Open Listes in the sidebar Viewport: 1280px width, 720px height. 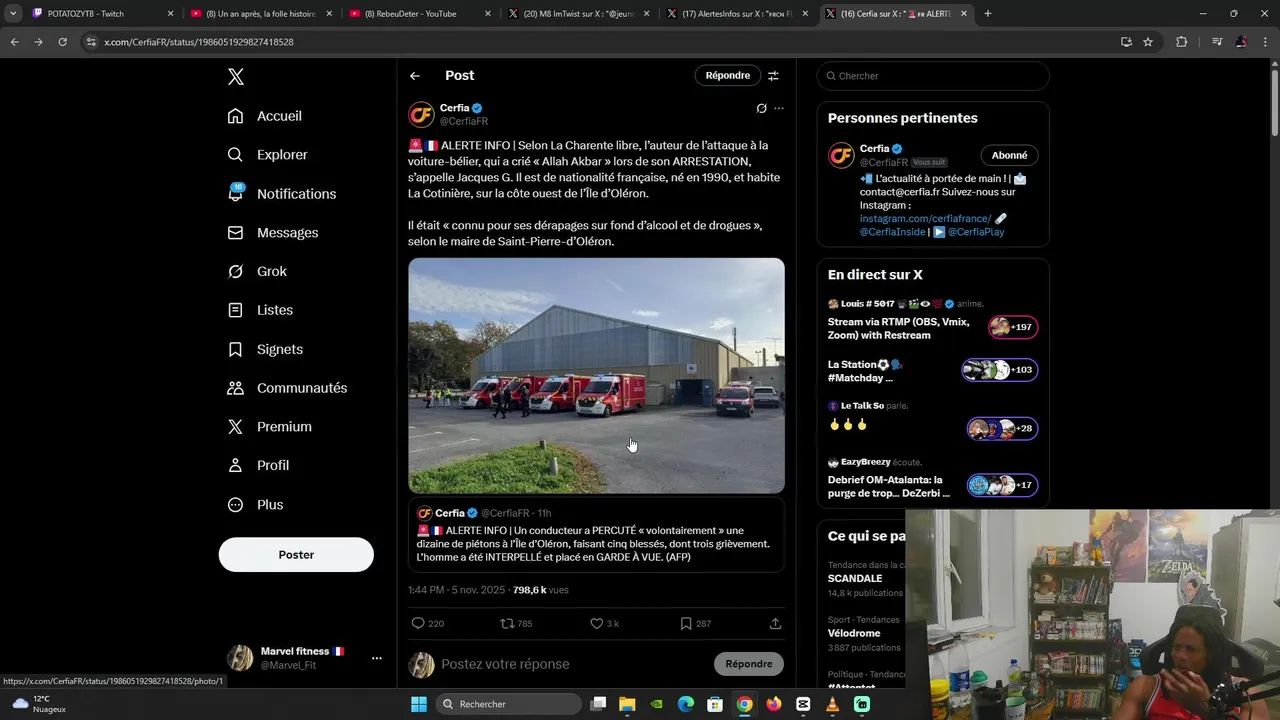pyautogui.click(x=260, y=310)
